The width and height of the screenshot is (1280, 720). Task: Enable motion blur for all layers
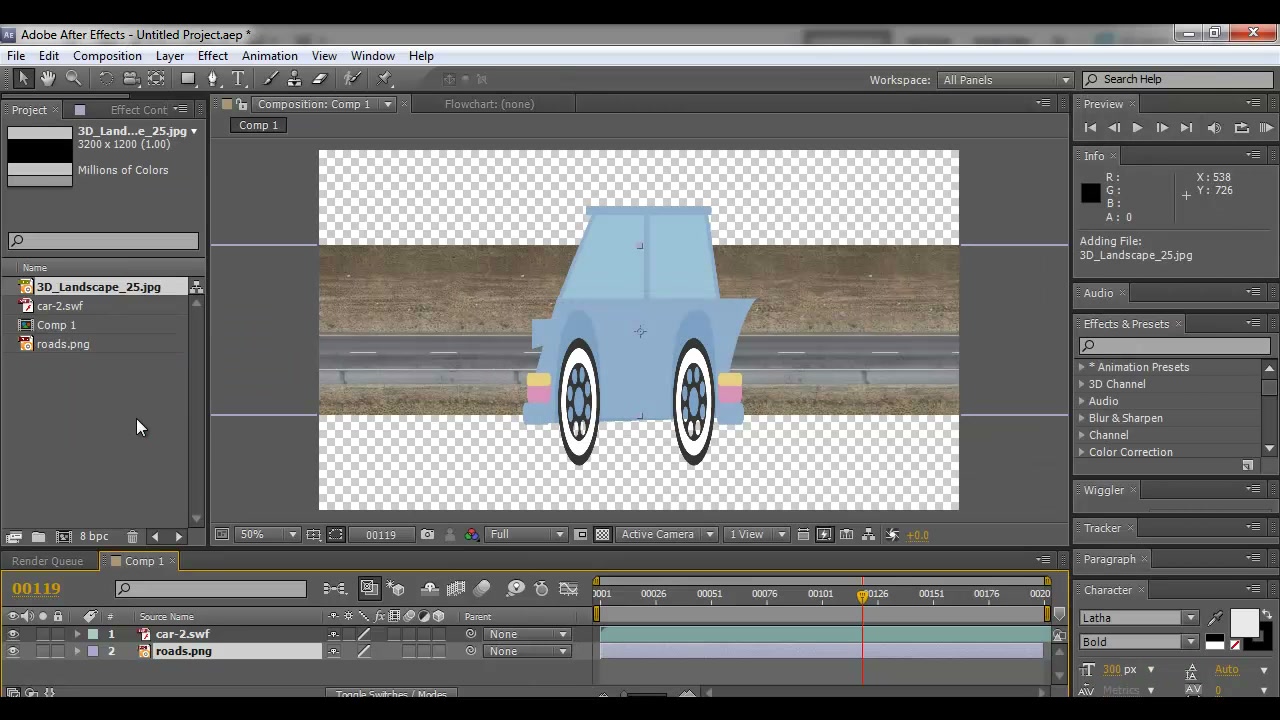click(x=482, y=589)
